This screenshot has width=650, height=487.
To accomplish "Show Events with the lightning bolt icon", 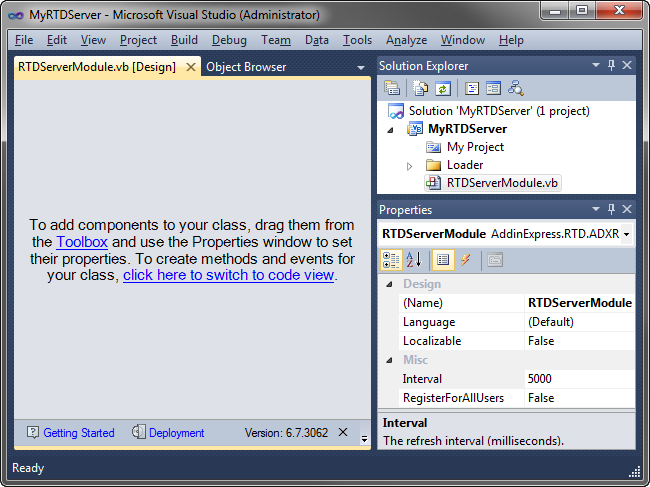I will [466, 260].
